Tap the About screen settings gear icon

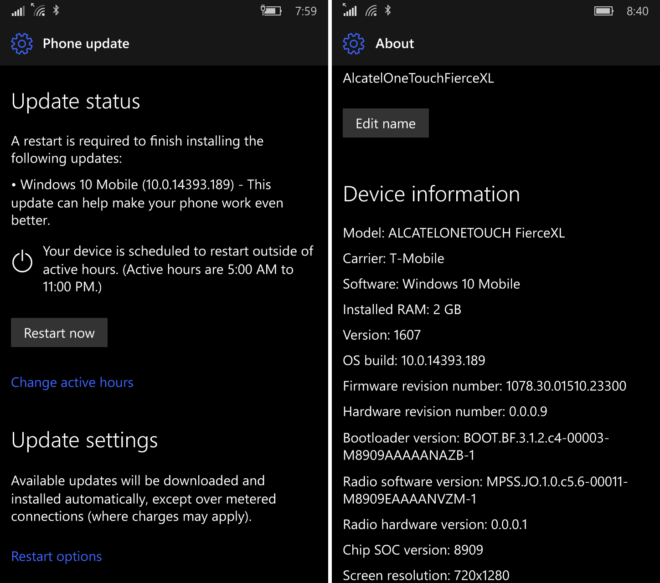354,44
